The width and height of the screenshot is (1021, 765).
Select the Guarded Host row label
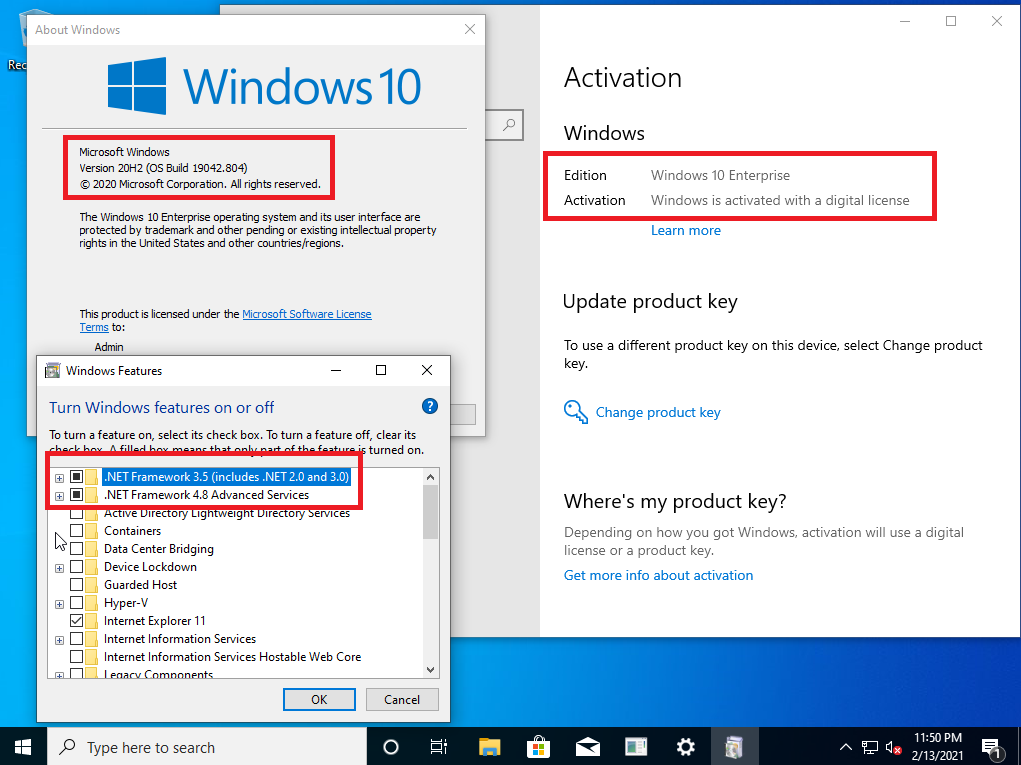(x=141, y=585)
